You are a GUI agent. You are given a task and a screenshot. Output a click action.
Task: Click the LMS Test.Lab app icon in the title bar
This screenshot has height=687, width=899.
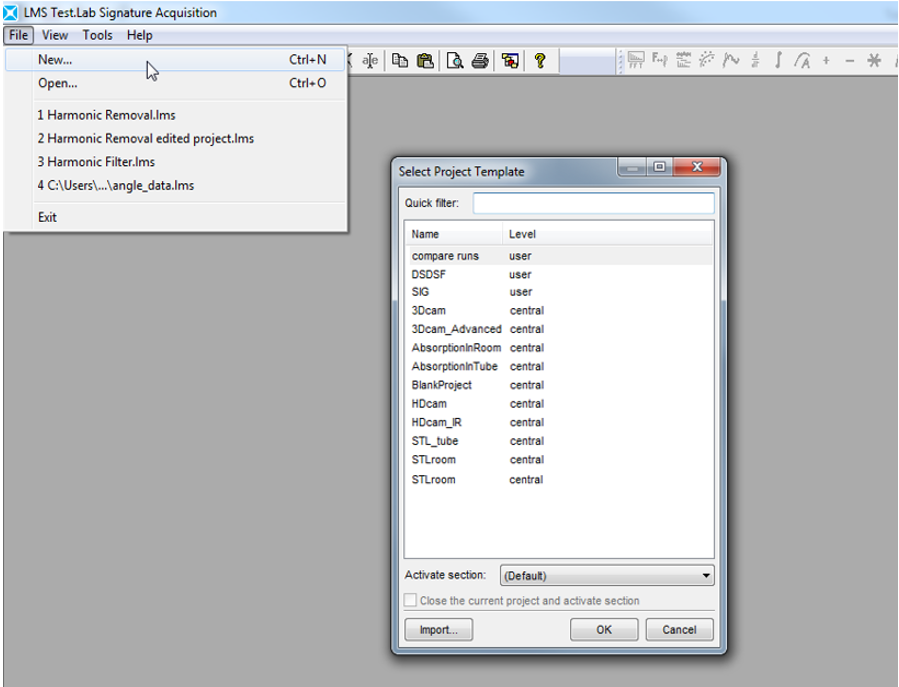coord(10,12)
